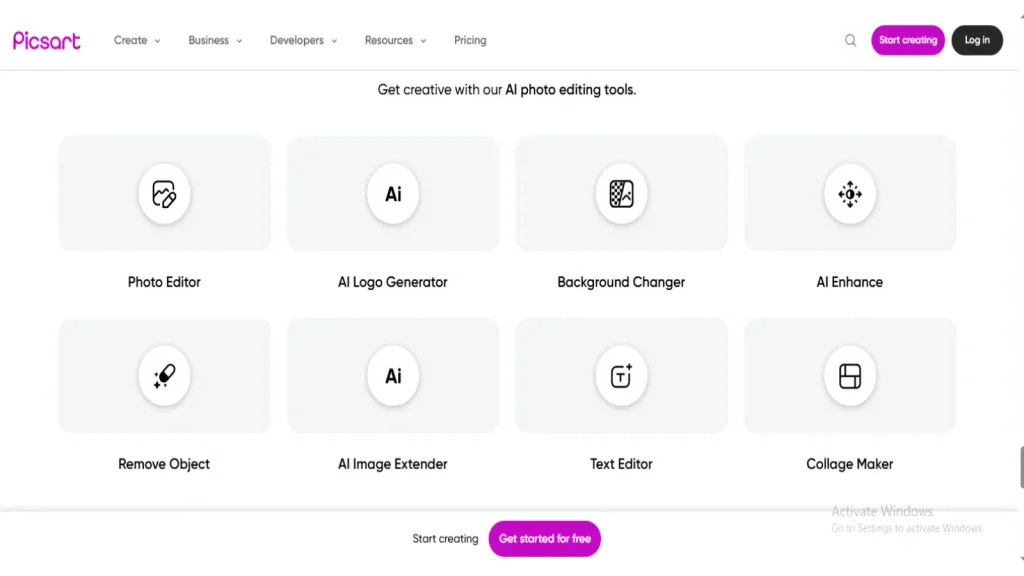This screenshot has height=576, width=1024.
Task: Click the page vertical scrollbar thumb
Action: [1020, 467]
